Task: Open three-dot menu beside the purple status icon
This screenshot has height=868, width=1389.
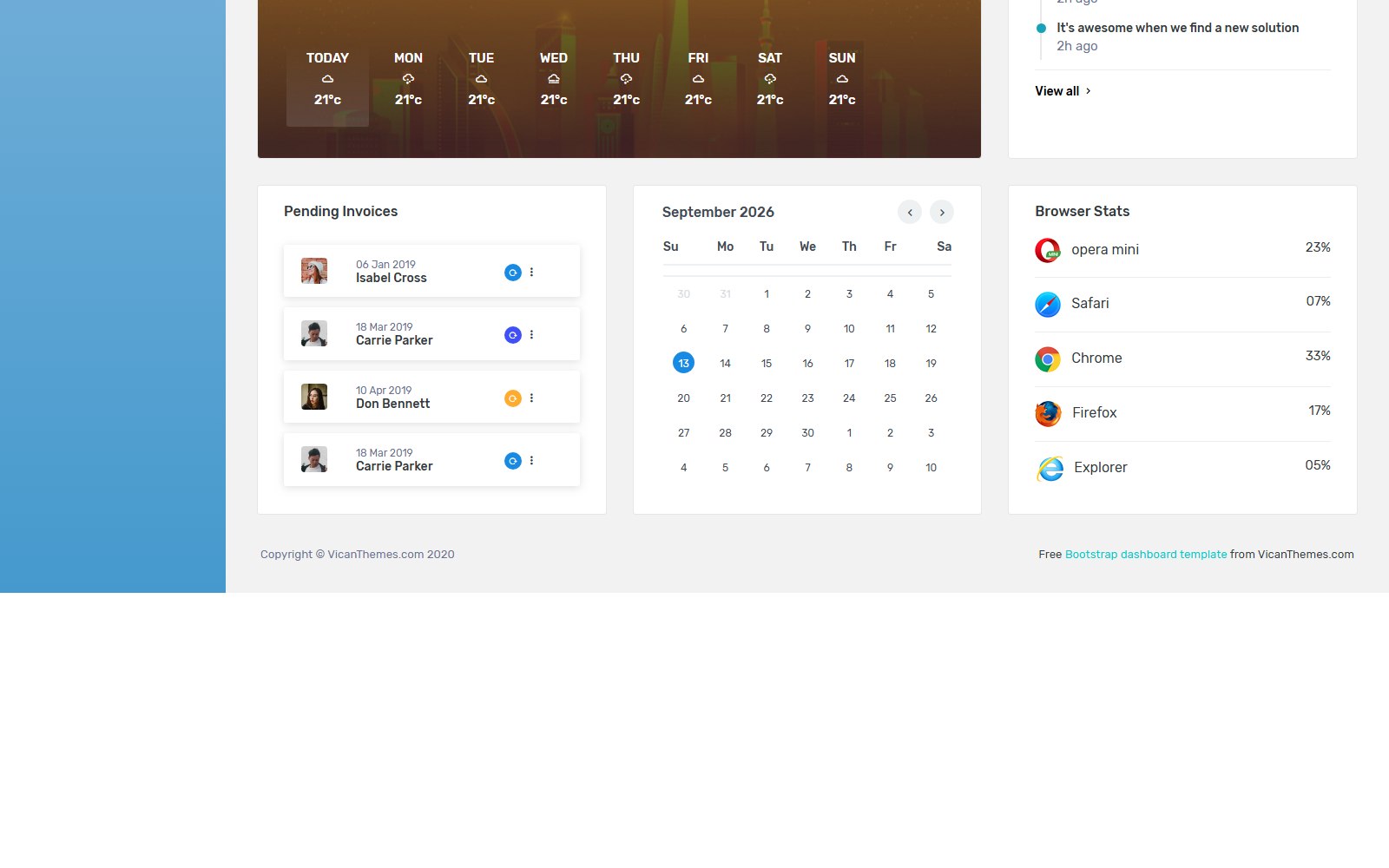Action: tap(531, 334)
